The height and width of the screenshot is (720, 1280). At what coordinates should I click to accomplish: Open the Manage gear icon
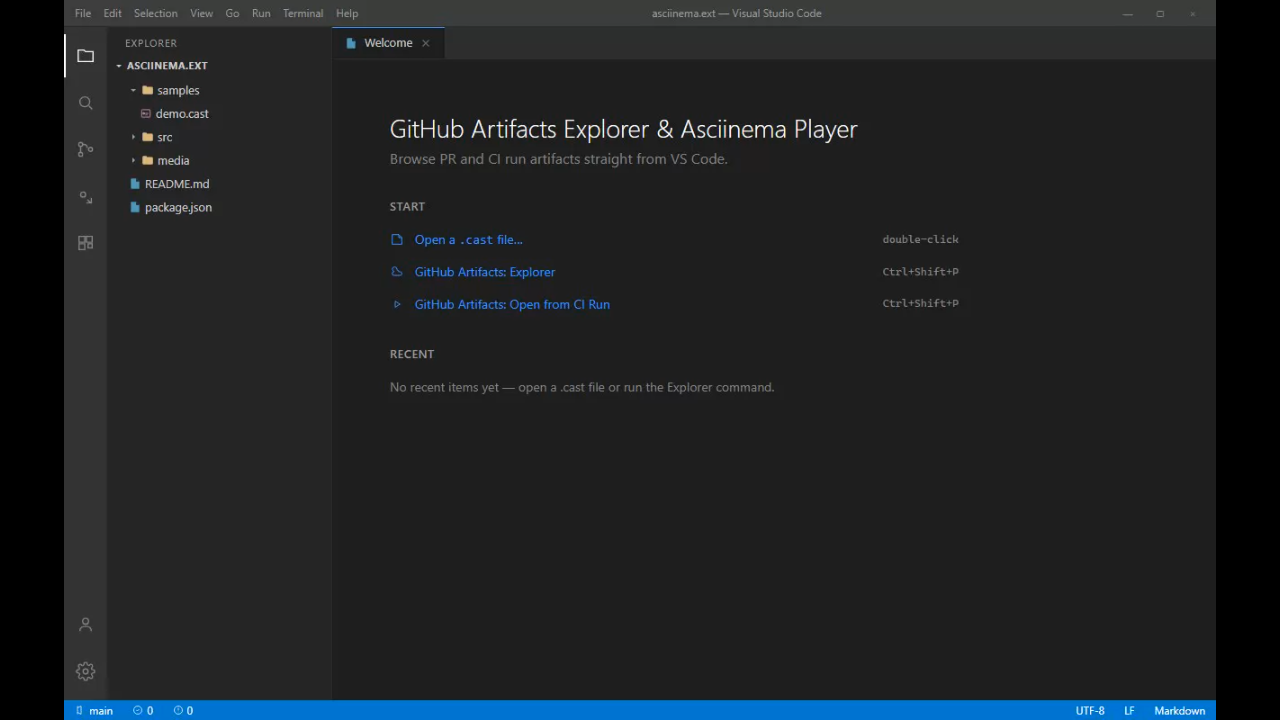coord(85,671)
